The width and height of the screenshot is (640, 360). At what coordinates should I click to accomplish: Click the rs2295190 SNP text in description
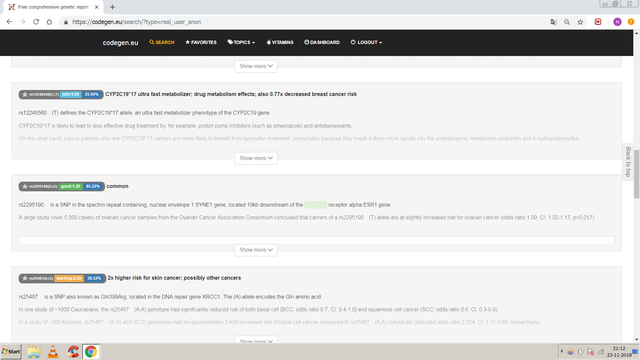coord(31,205)
